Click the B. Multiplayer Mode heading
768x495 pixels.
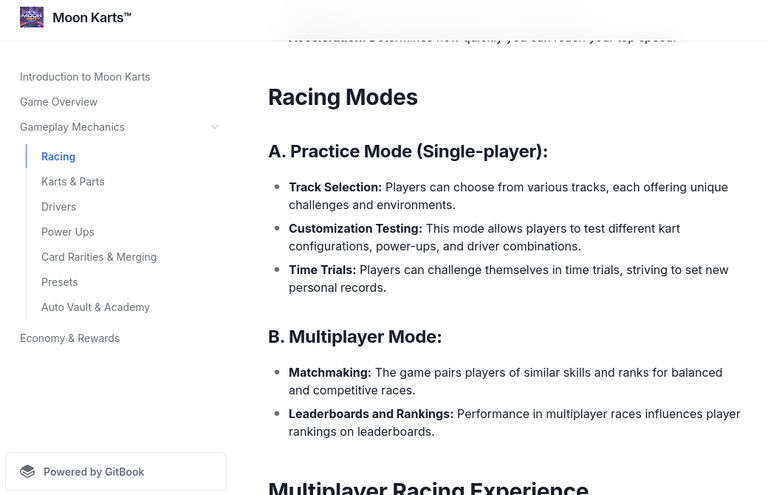[355, 337]
